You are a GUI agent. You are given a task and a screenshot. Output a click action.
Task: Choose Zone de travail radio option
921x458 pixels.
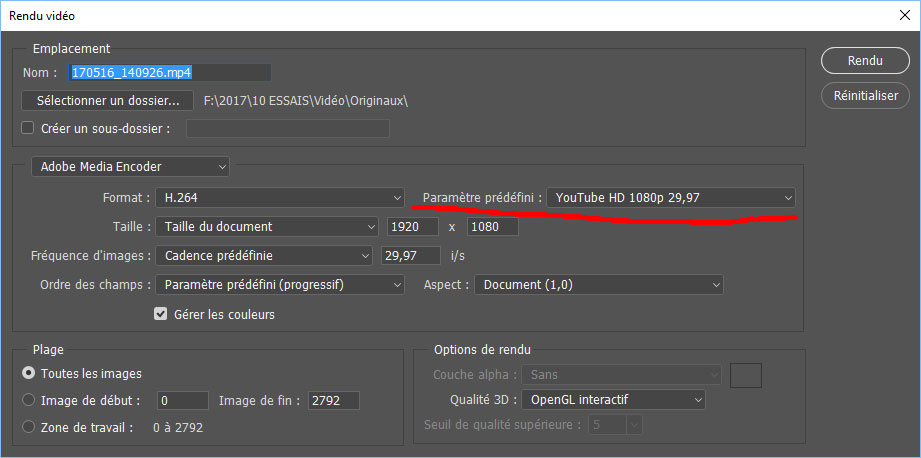pyautogui.click(x=28, y=428)
